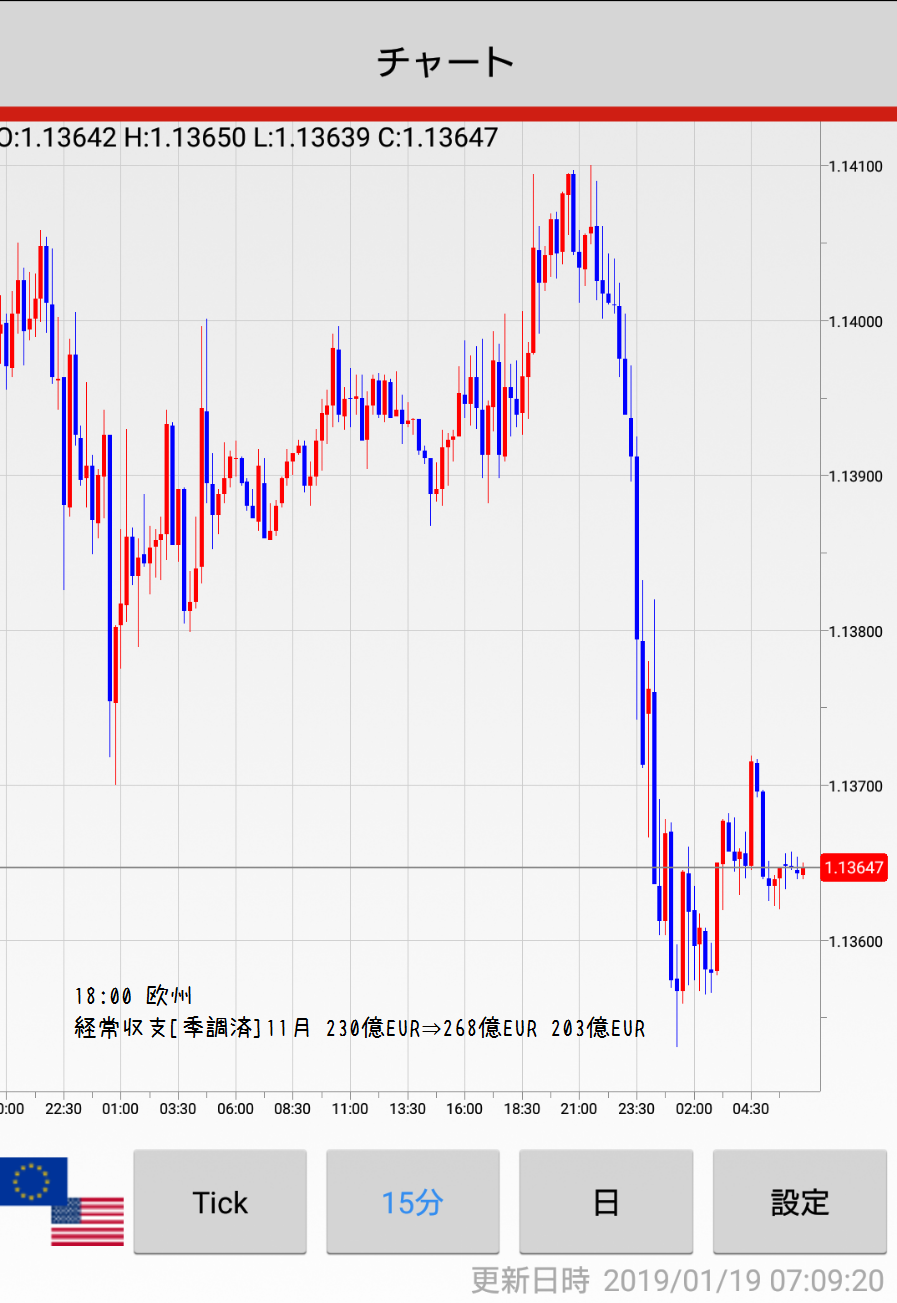897x1303 pixels.
Task: Tap the US flag currency icon
Action: pos(88,1221)
